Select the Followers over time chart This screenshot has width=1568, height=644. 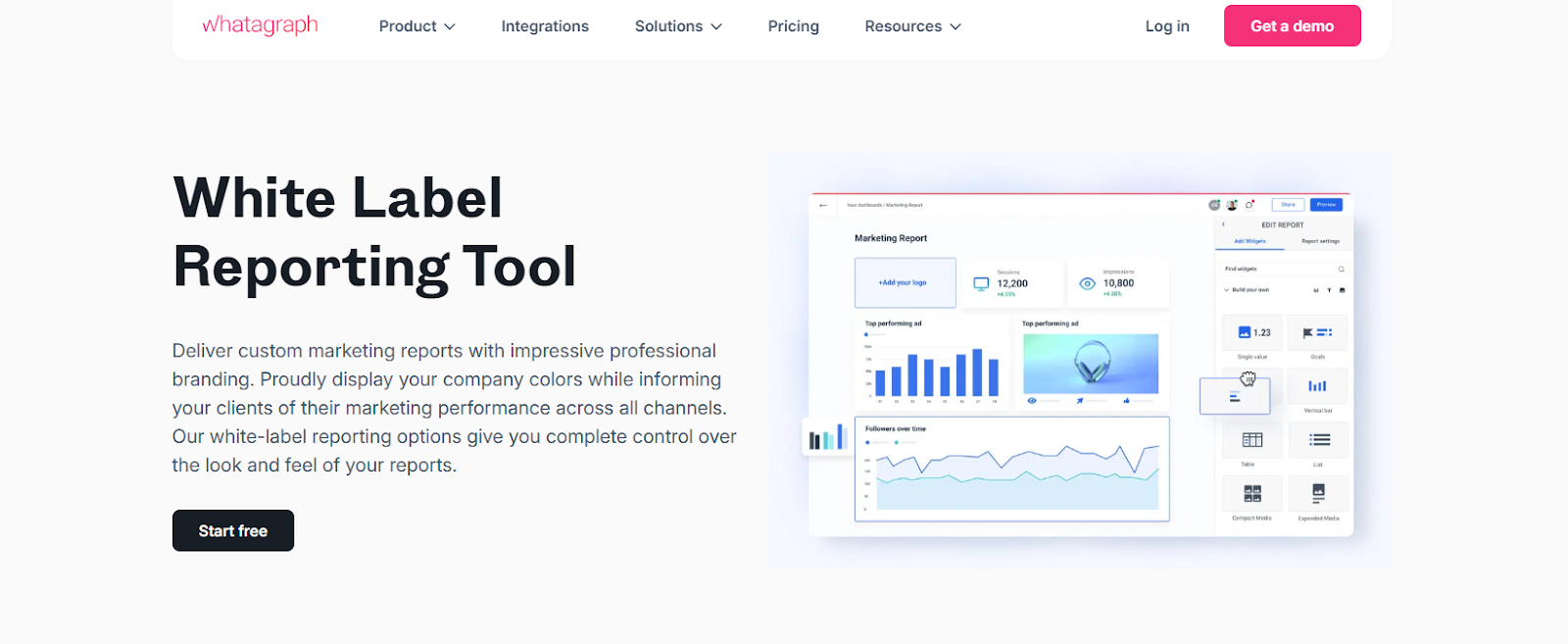(1012, 469)
